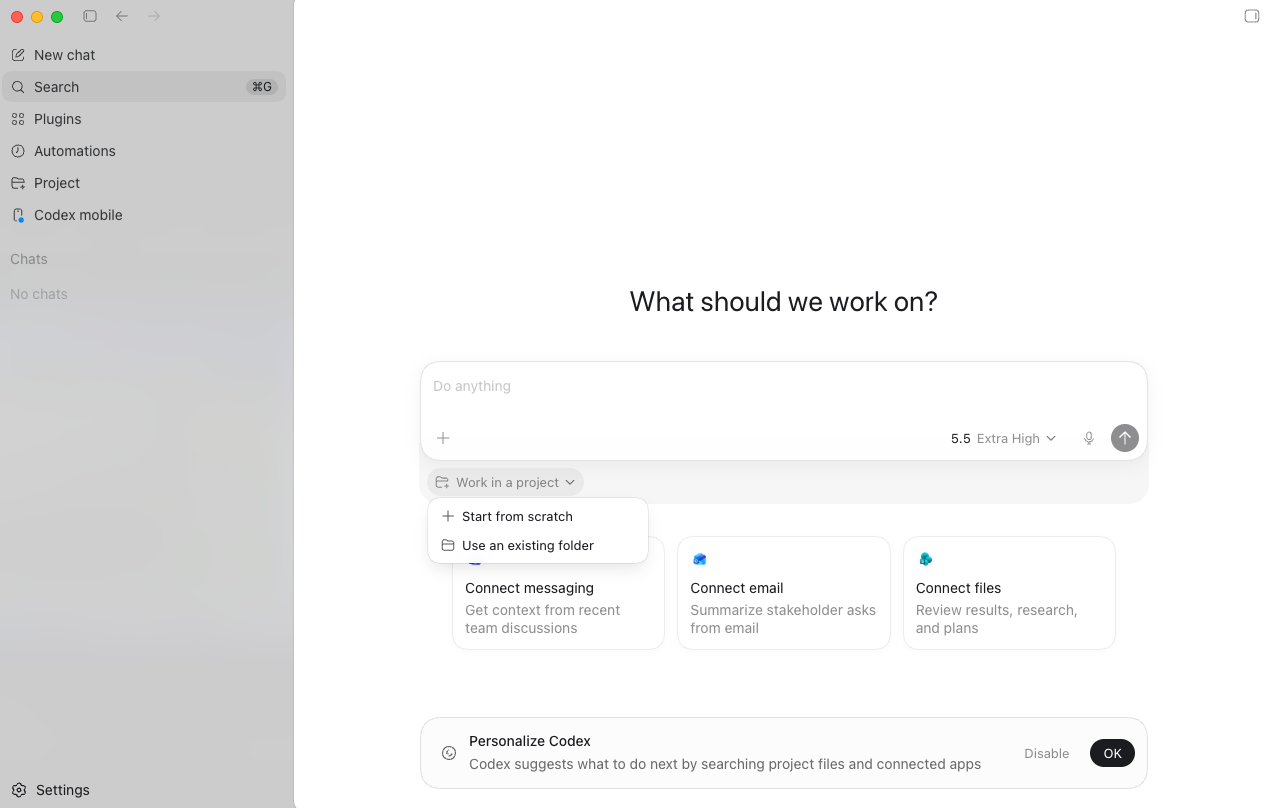Collapse the 'Work in a project' dropdown

pyautogui.click(x=505, y=482)
